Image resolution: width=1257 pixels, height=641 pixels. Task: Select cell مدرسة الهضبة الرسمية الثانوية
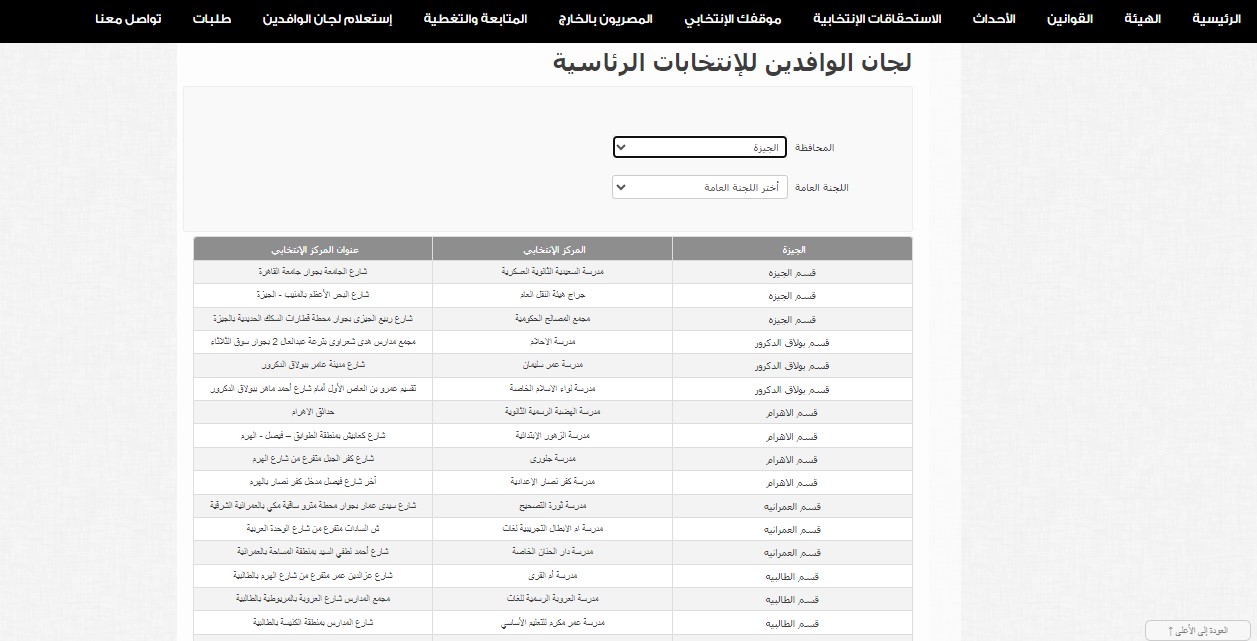[553, 412]
